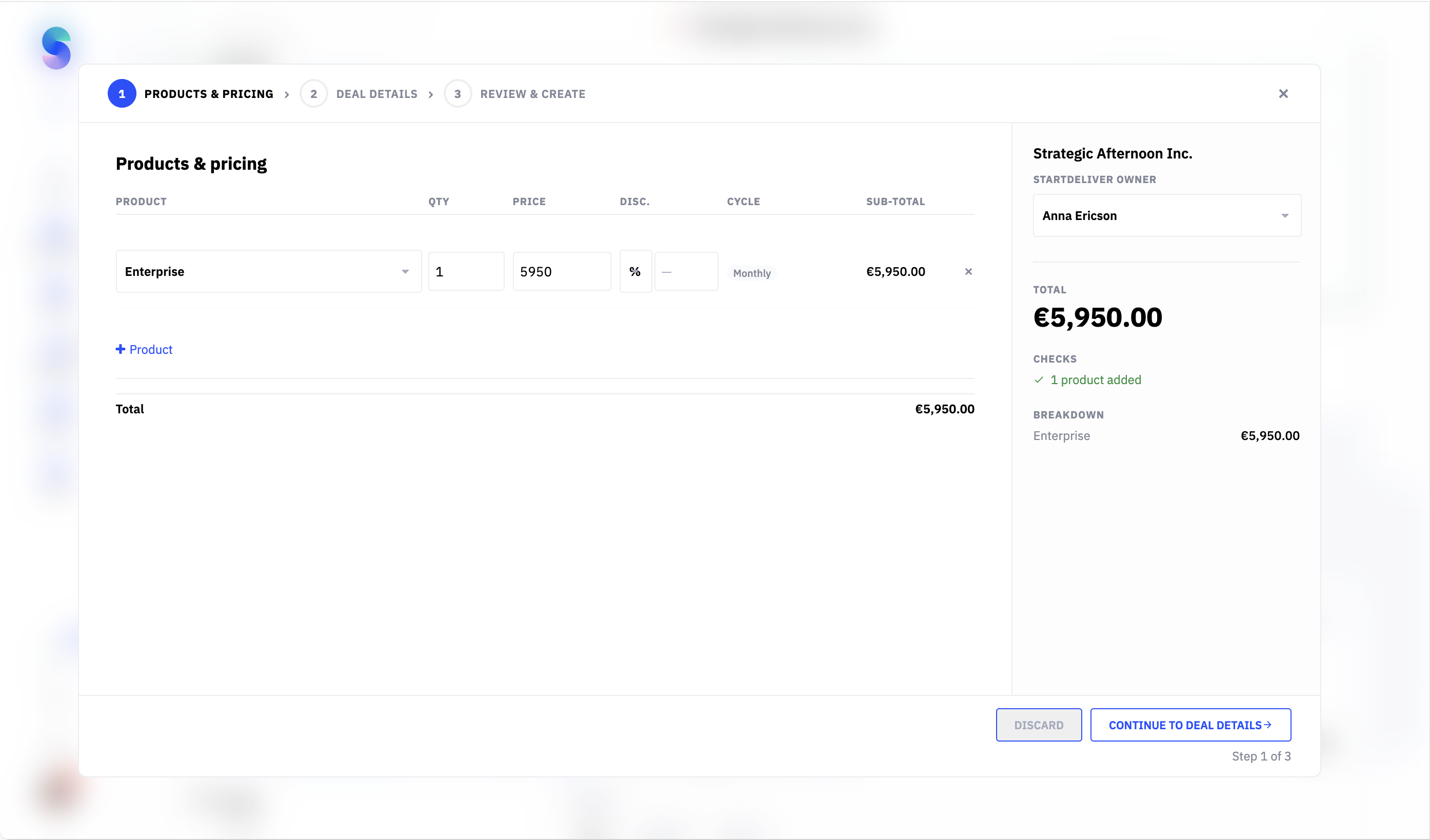Continue to Deal Details
Image resolution: width=1430 pixels, height=840 pixels.
point(1190,724)
